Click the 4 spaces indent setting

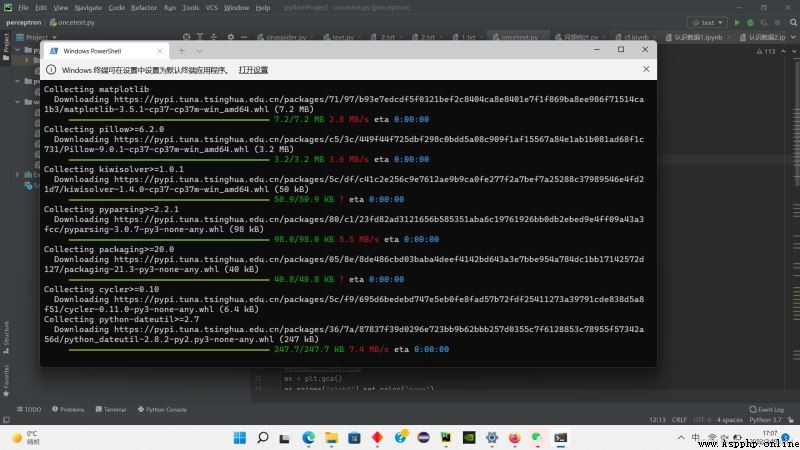(730, 420)
